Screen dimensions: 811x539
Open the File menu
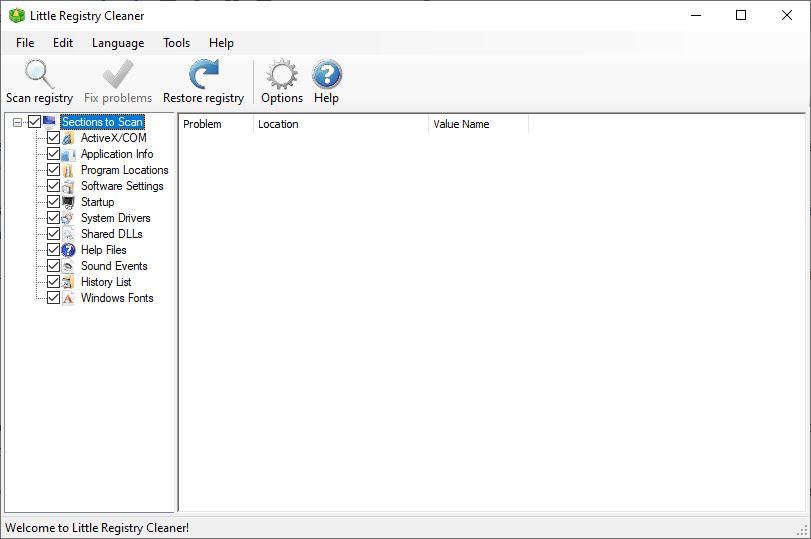(25, 43)
